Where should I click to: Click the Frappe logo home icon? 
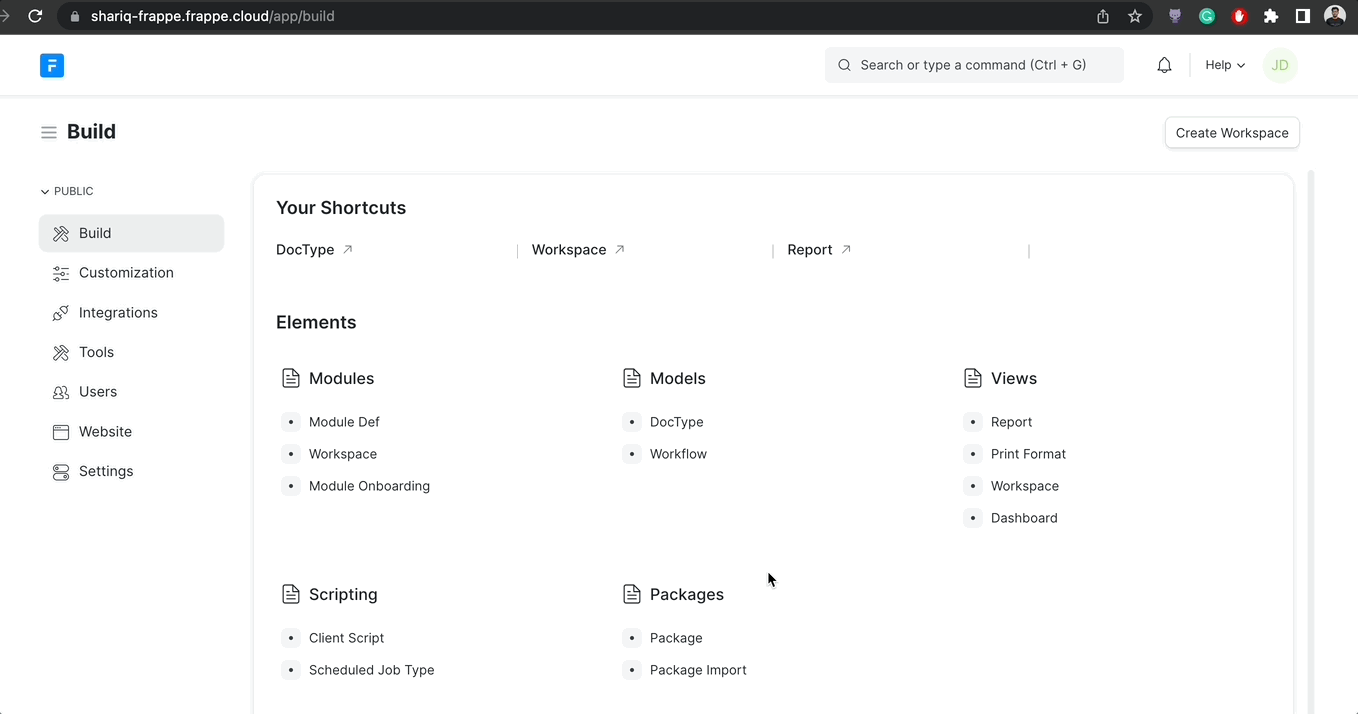(52, 65)
